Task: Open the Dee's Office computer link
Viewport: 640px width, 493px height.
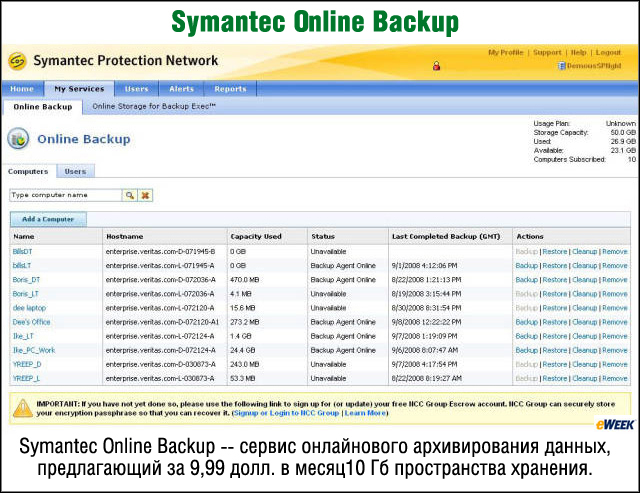Action: pos(31,322)
